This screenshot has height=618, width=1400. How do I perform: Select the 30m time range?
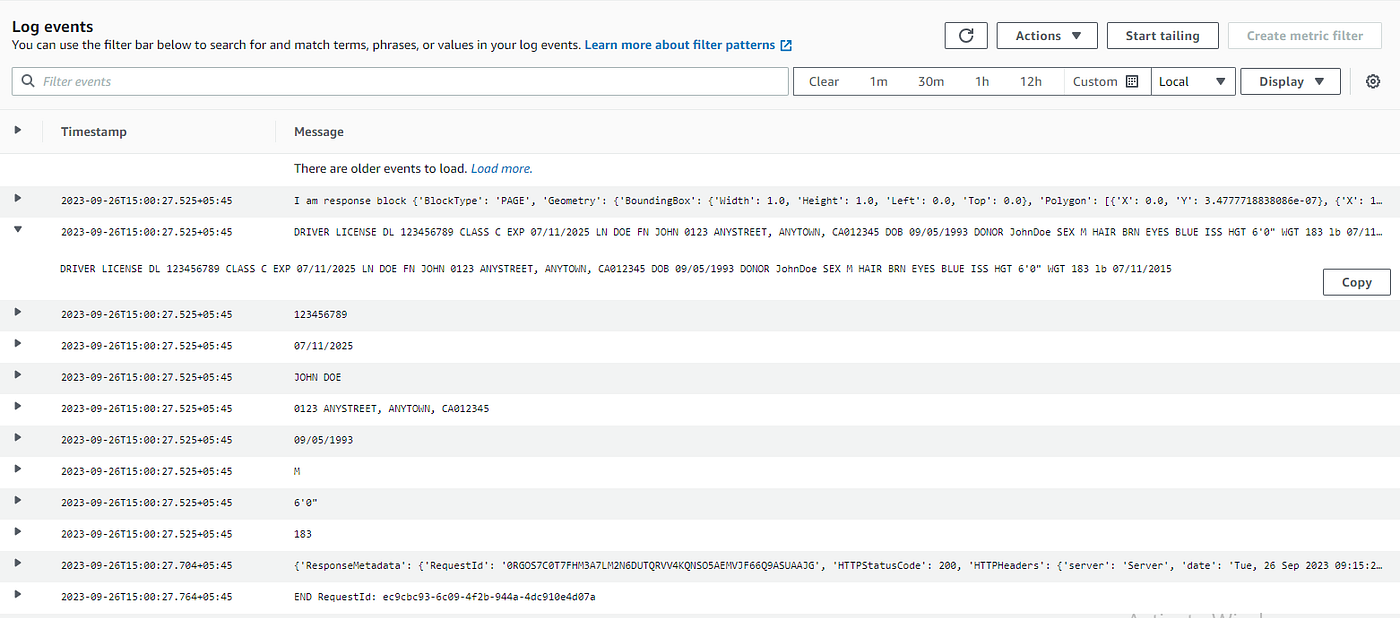coord(931,82)
